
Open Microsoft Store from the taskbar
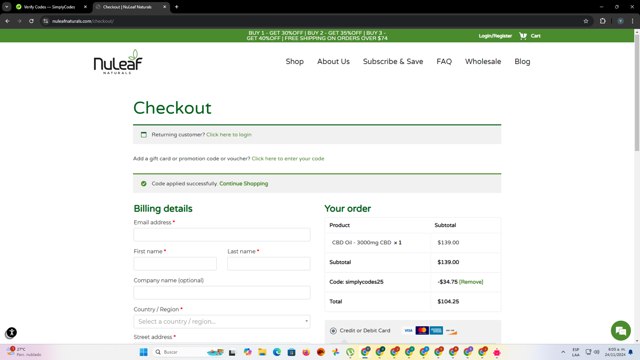[291, 352]
